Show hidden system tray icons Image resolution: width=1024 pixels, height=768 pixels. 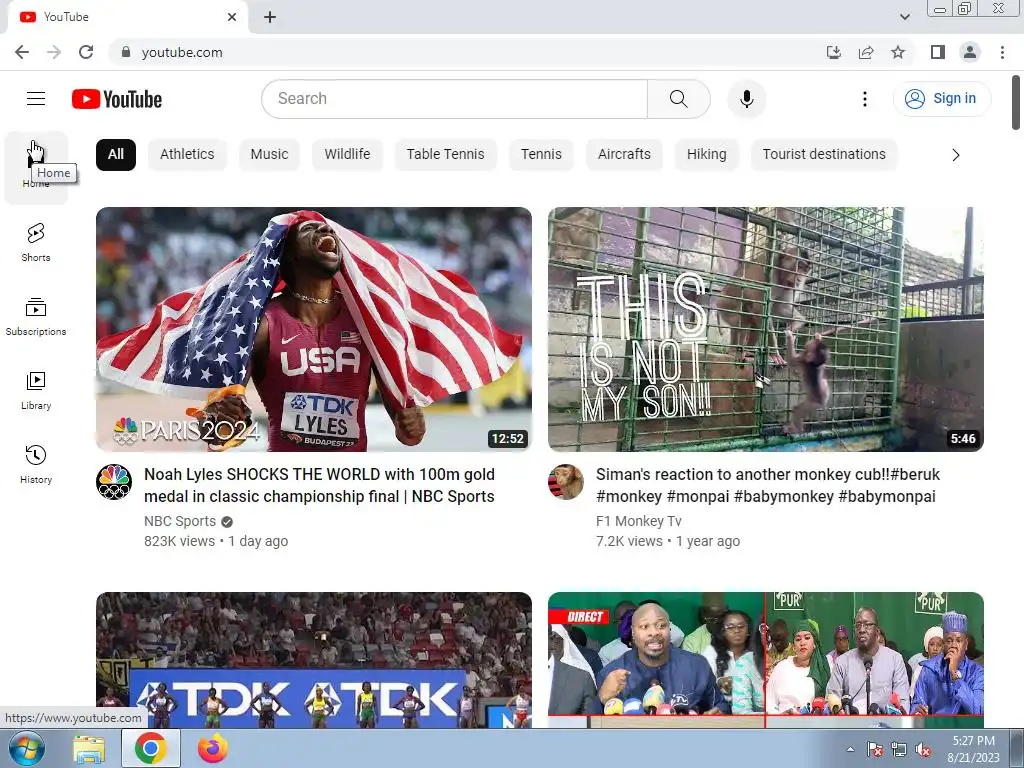850,749
